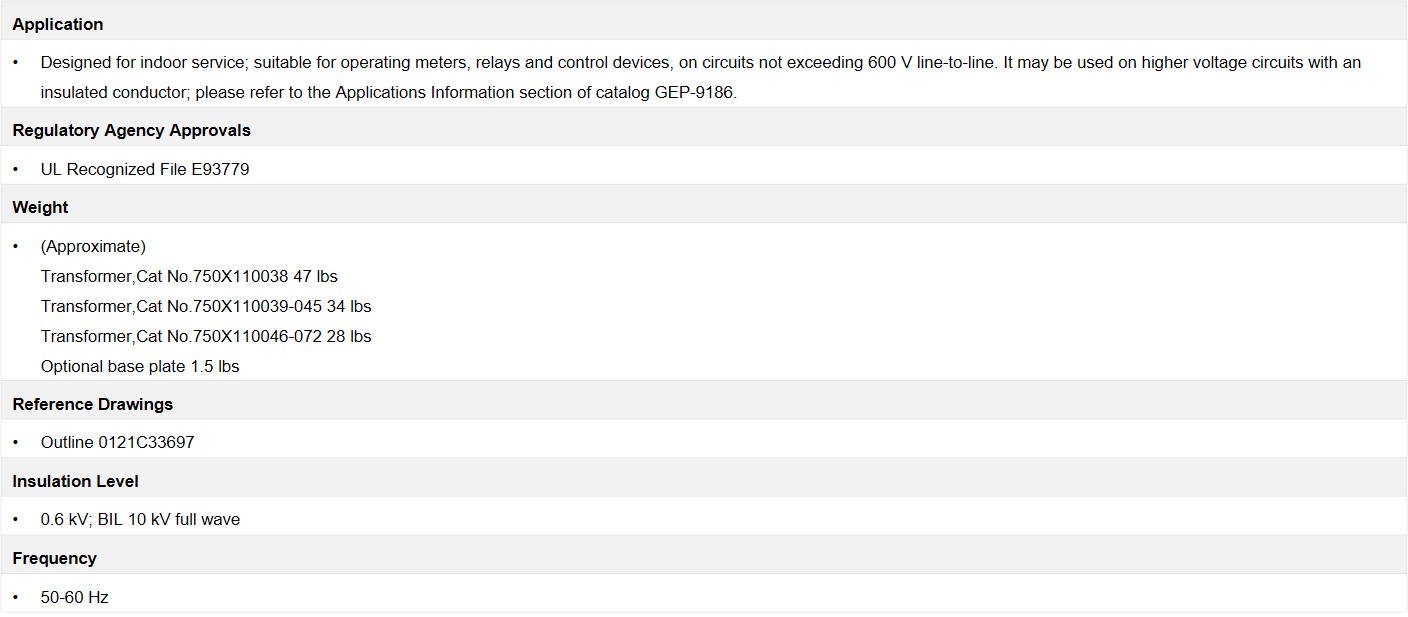
Task: Click UL Recognized File E93779 entry
Action: click(x=145, y=169)
